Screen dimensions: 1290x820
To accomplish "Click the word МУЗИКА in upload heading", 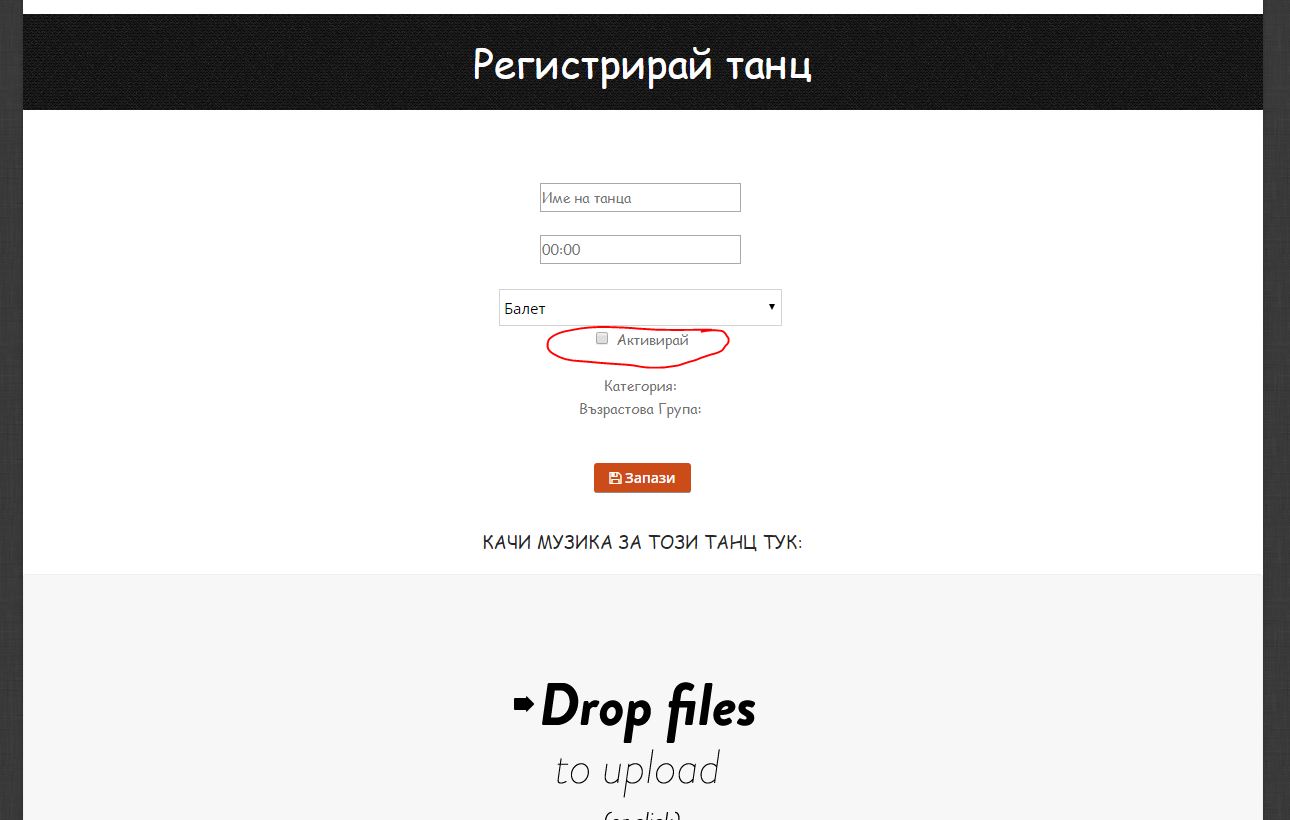I will 574,543.
